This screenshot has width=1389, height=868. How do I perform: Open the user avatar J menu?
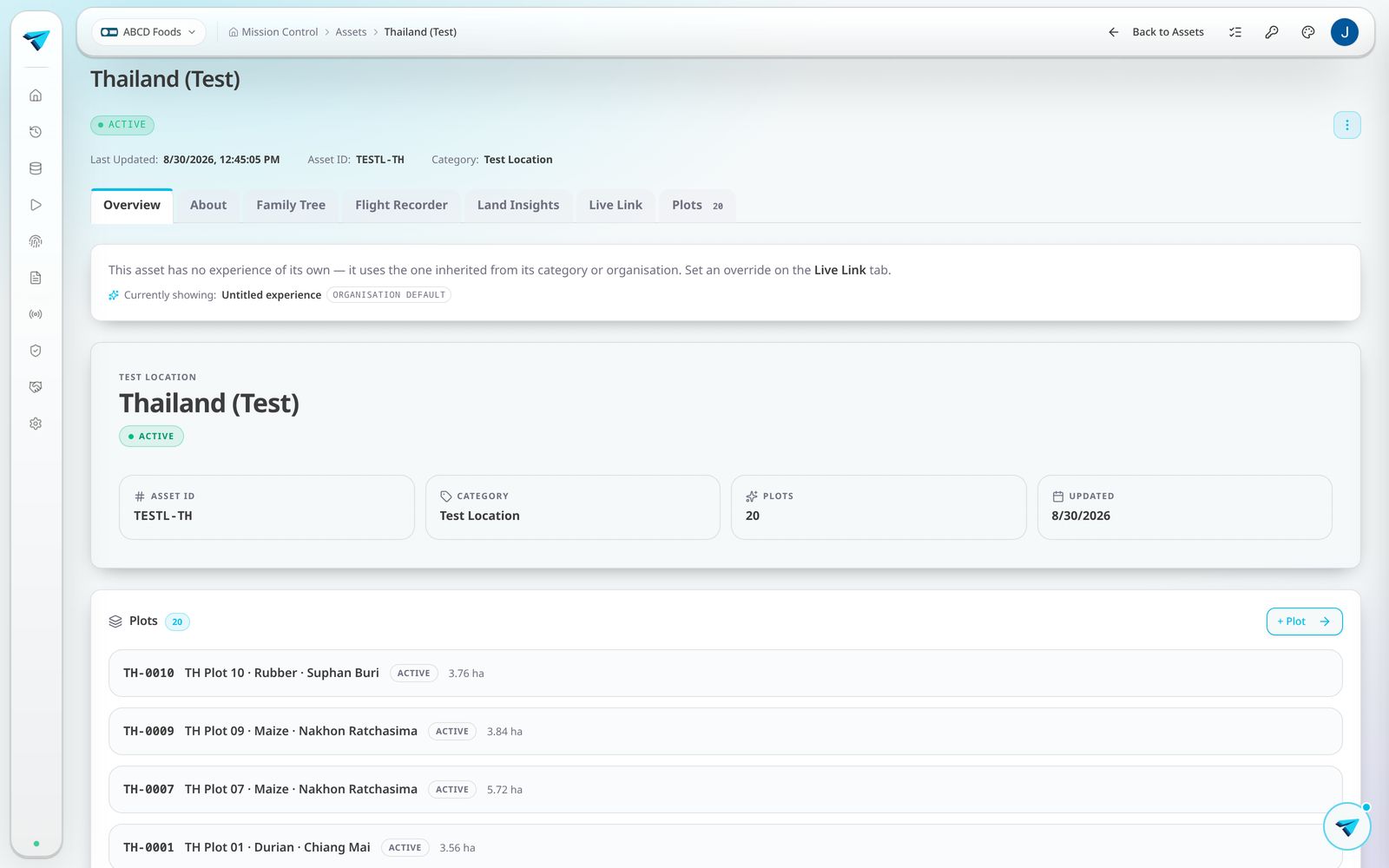click(1345, 32)
